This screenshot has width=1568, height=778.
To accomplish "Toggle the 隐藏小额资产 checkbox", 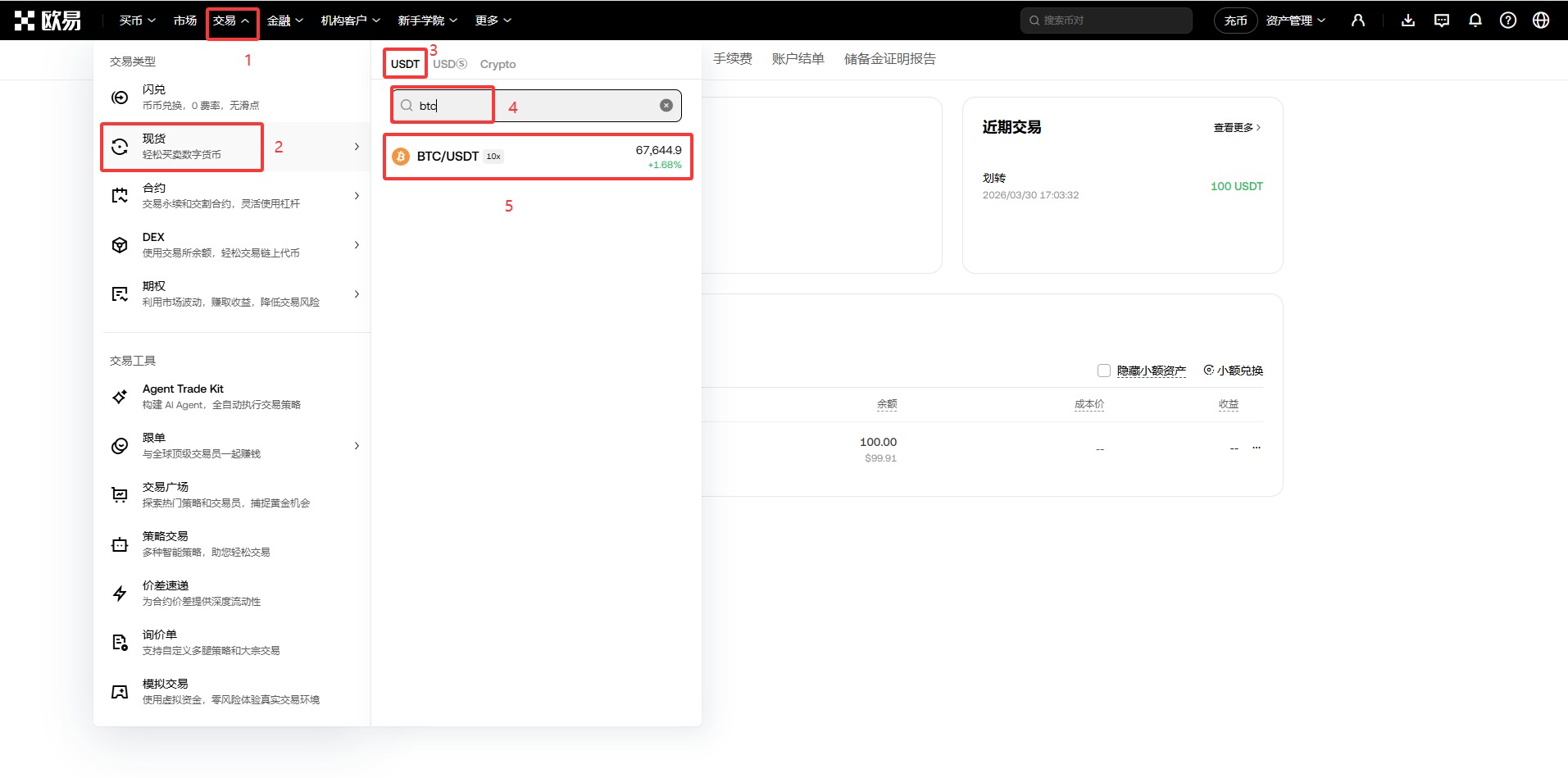I will point(1104,371).
